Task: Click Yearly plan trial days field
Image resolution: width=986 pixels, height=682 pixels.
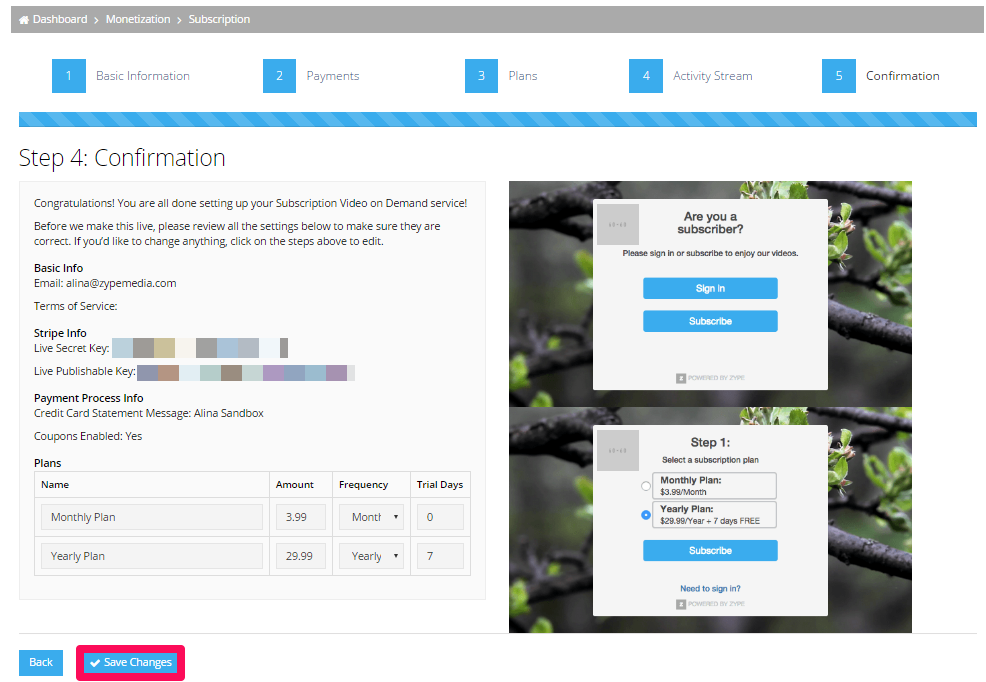Action: (x=440, y=556)
